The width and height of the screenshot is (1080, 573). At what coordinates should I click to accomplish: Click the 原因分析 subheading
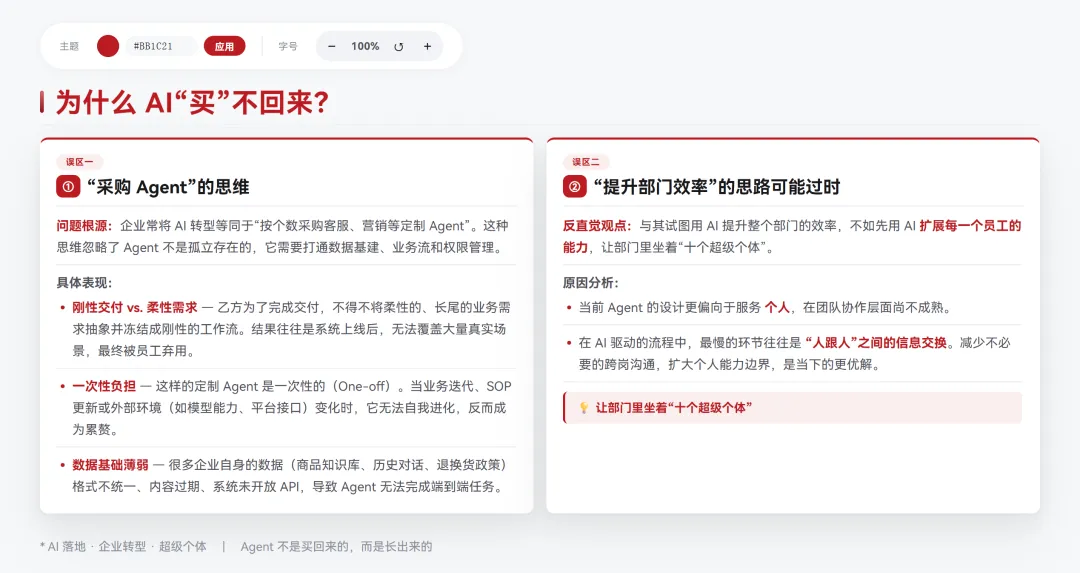coord(590,283)
